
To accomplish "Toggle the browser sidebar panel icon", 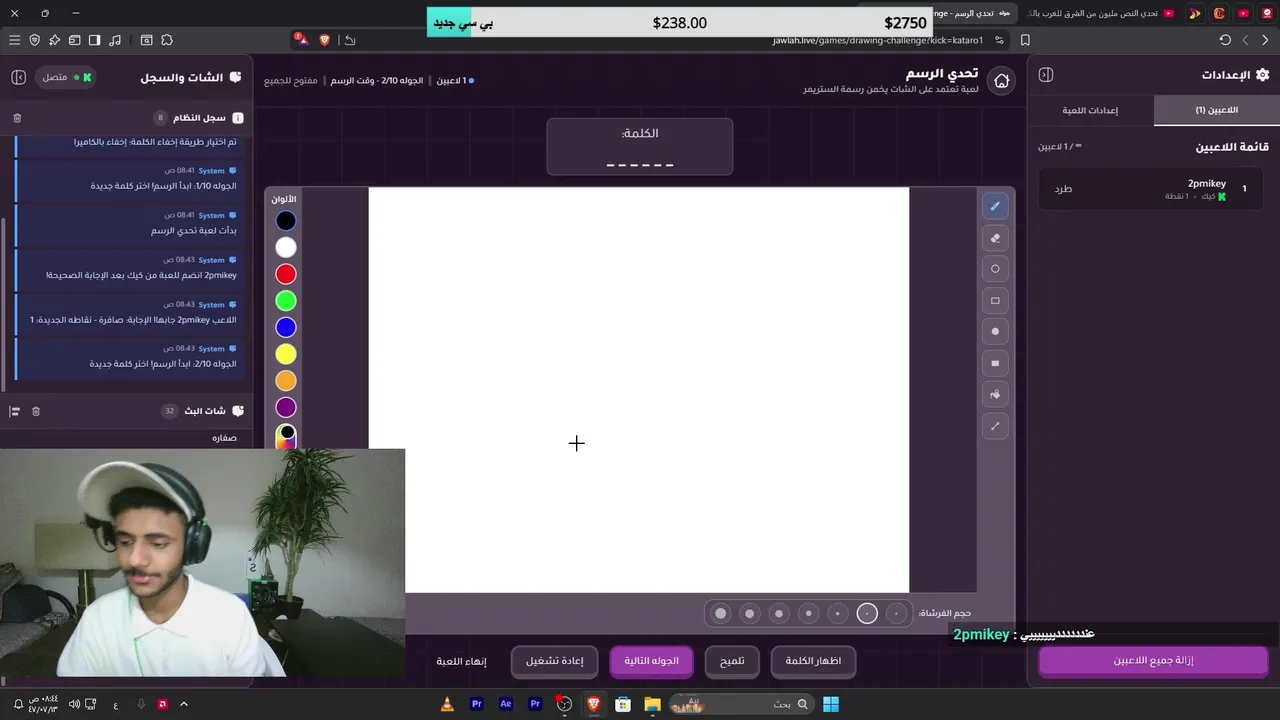I will click(94, 40).
